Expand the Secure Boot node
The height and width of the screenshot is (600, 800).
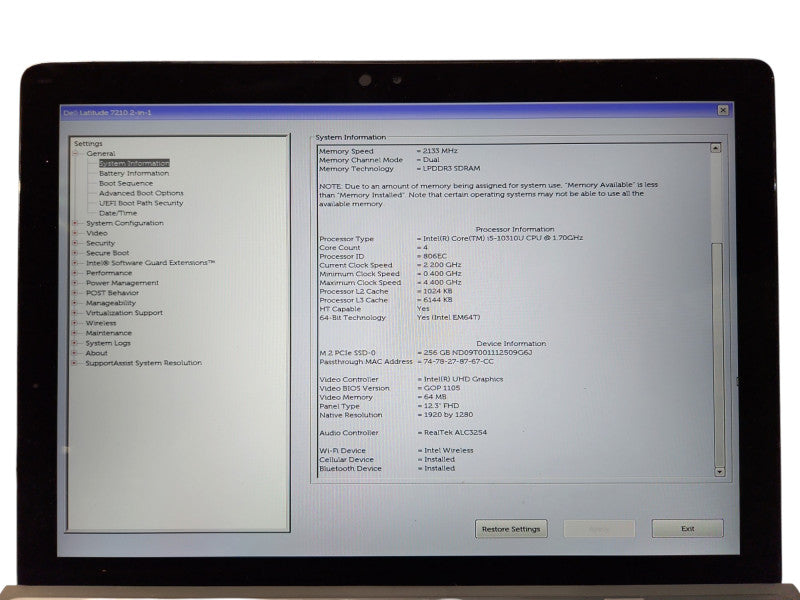click(x=76, y=253)
